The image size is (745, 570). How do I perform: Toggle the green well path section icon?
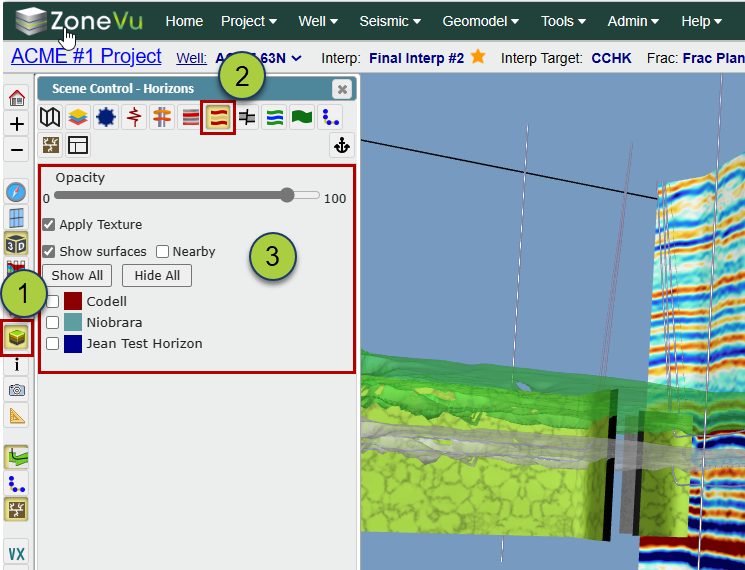click(x=17, y=457)
